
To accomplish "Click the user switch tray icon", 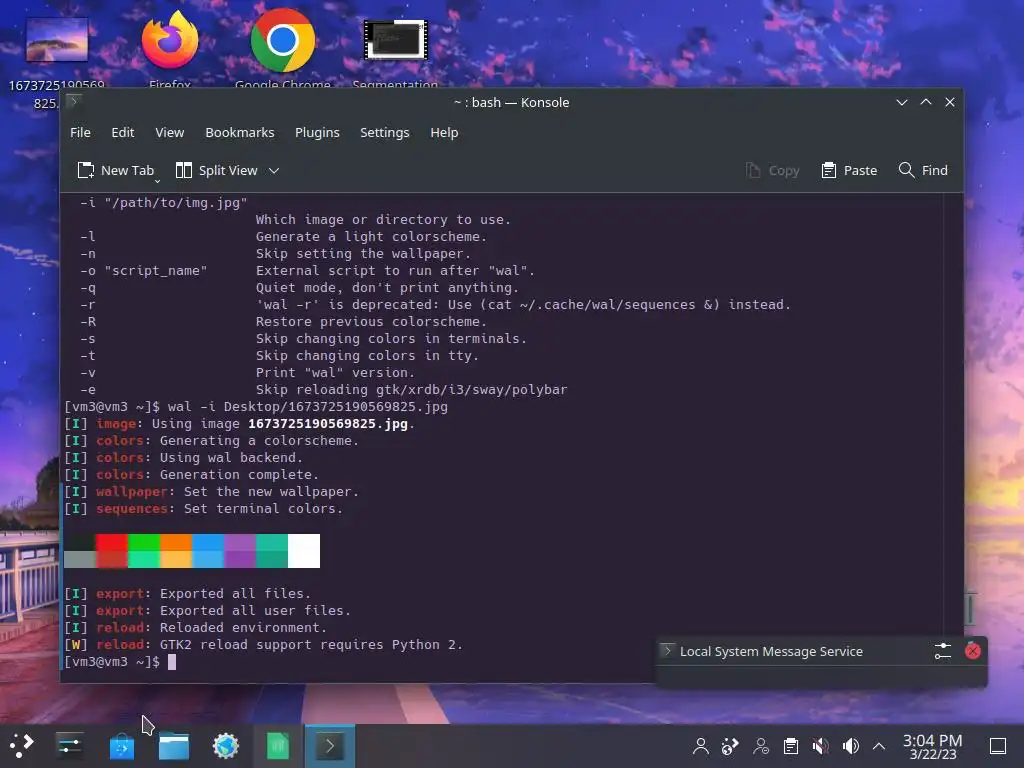I will pos(761,746).
